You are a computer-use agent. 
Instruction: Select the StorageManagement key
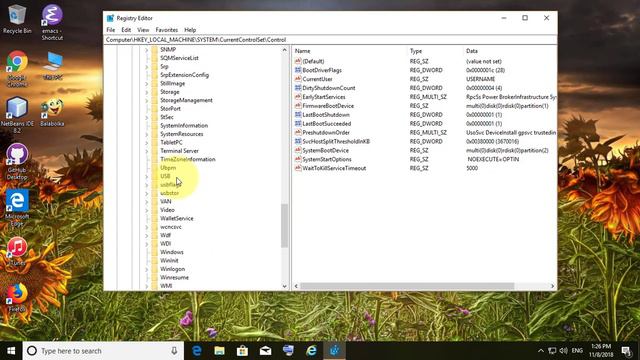point(186,100)
